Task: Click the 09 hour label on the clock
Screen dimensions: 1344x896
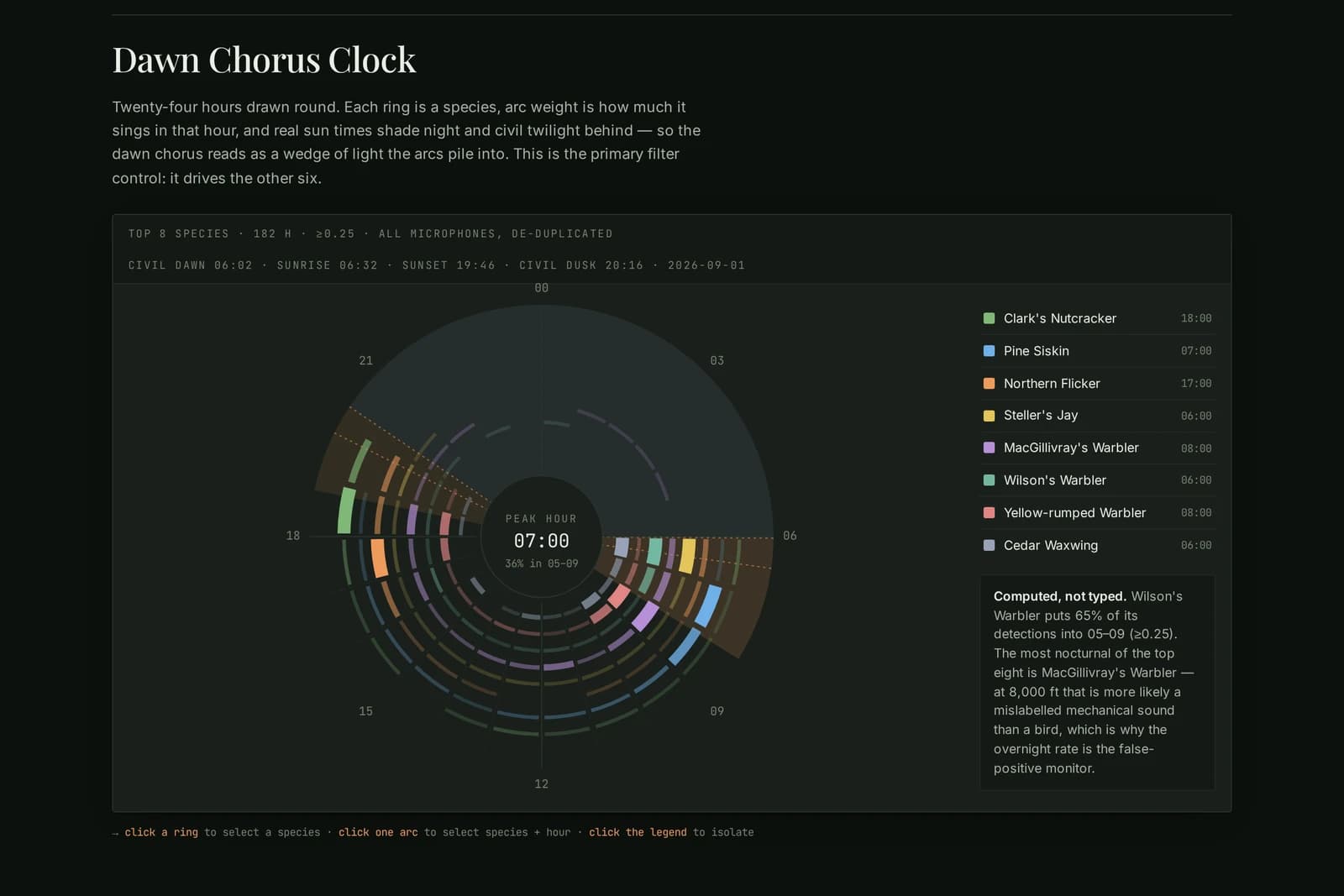Action: click(x=717, y=711)
